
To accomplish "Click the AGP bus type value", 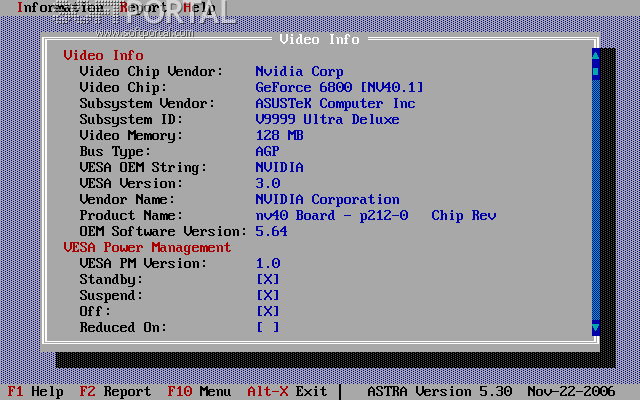I will (x=268, y=151).
